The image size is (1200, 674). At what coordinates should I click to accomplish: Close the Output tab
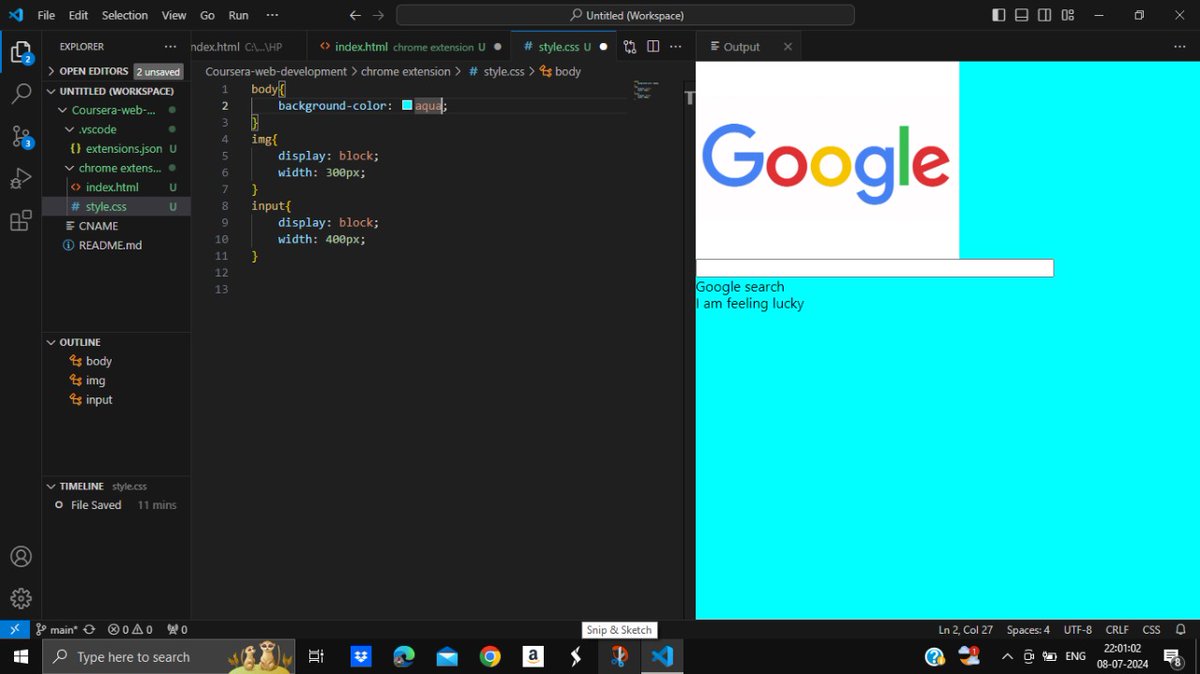pyautogui.click(x=787, y=47)
